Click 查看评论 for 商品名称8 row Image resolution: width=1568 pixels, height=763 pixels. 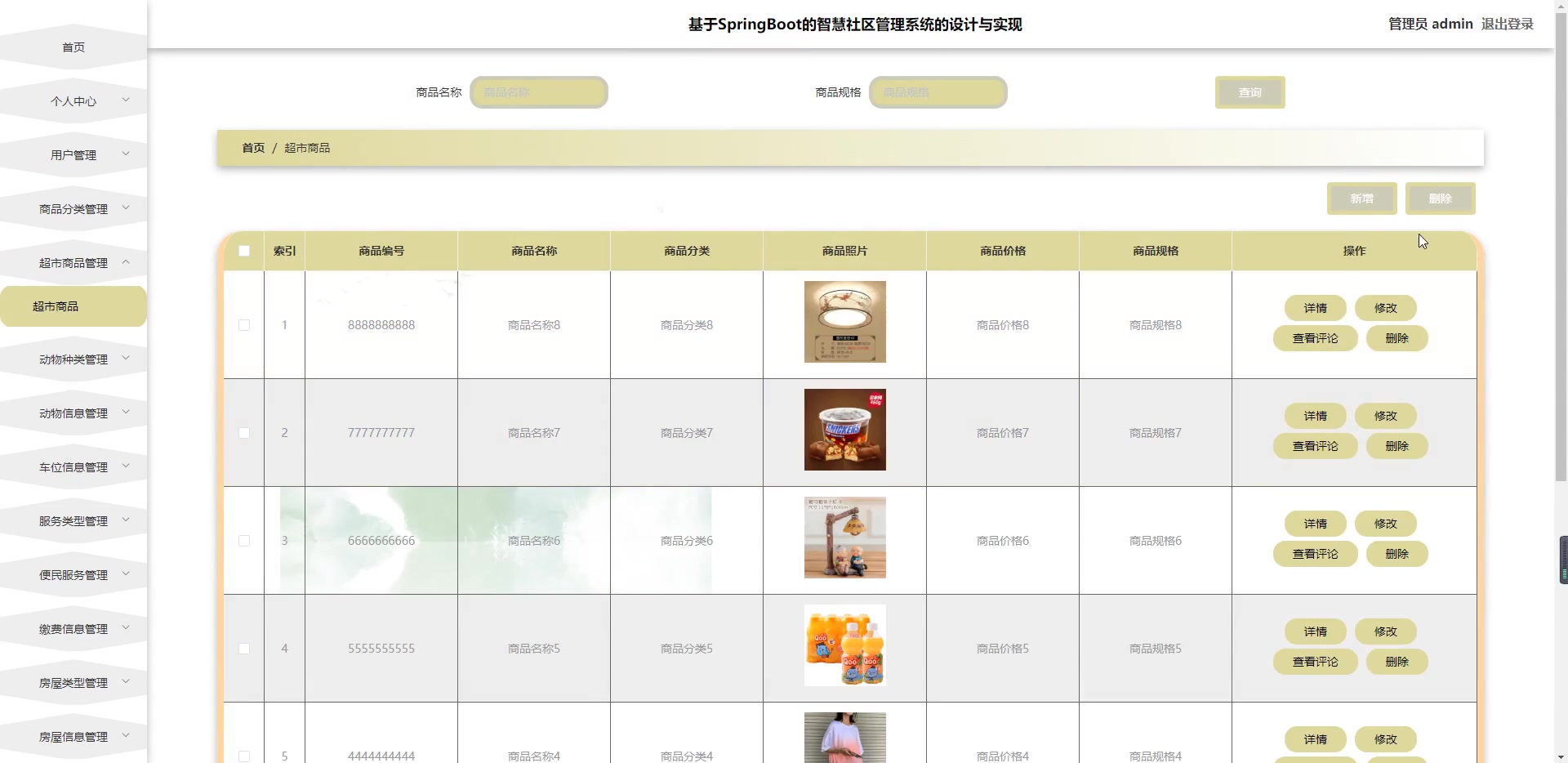pos(1316,338)
